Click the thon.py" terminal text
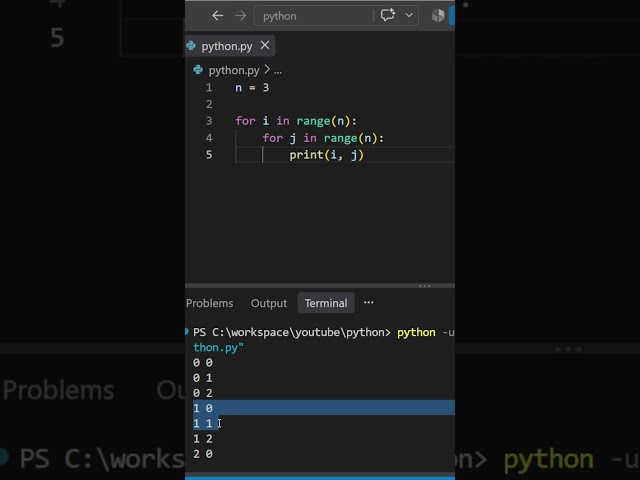 tap(218, 347)
